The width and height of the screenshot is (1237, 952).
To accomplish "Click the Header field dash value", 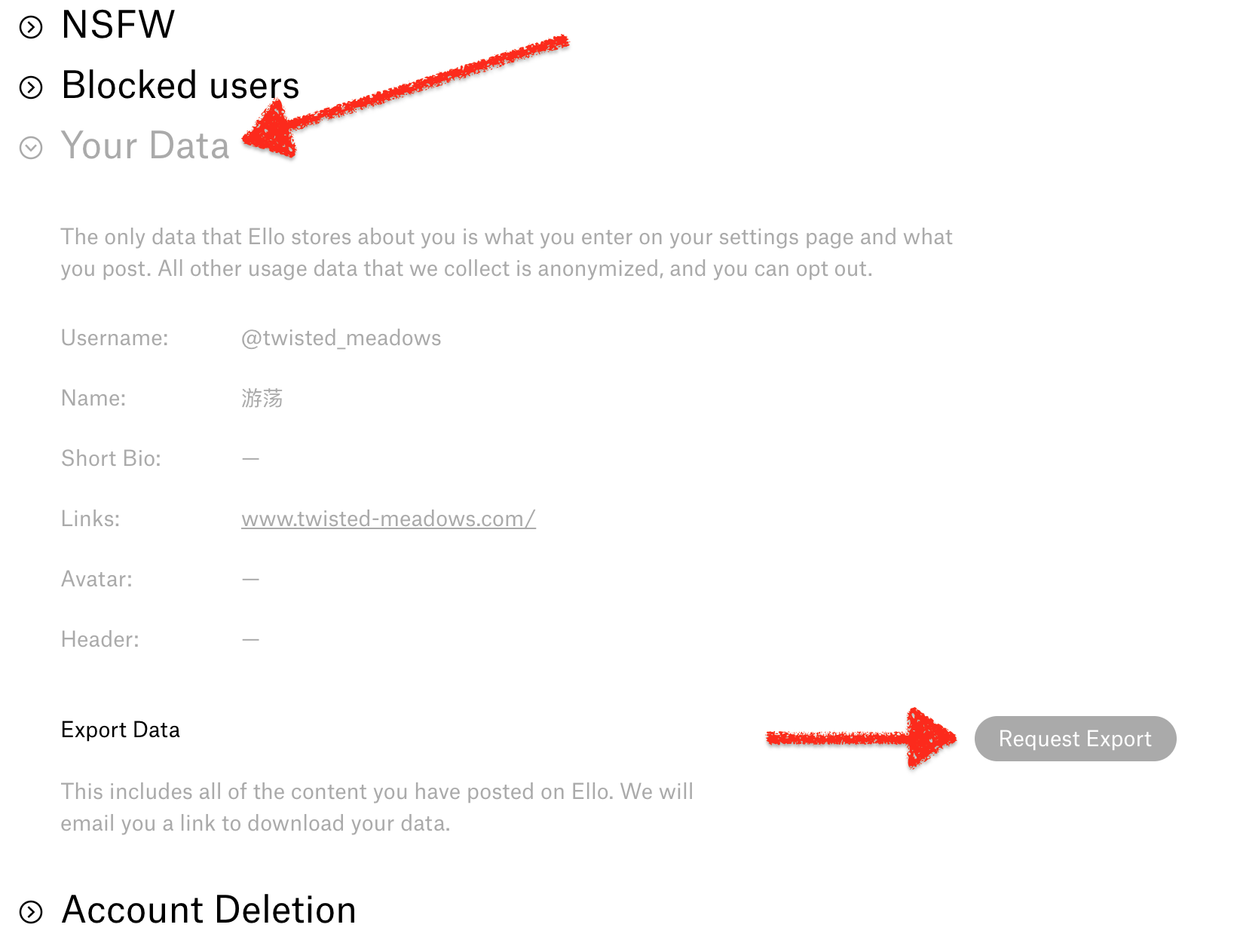I will [250, 639].
